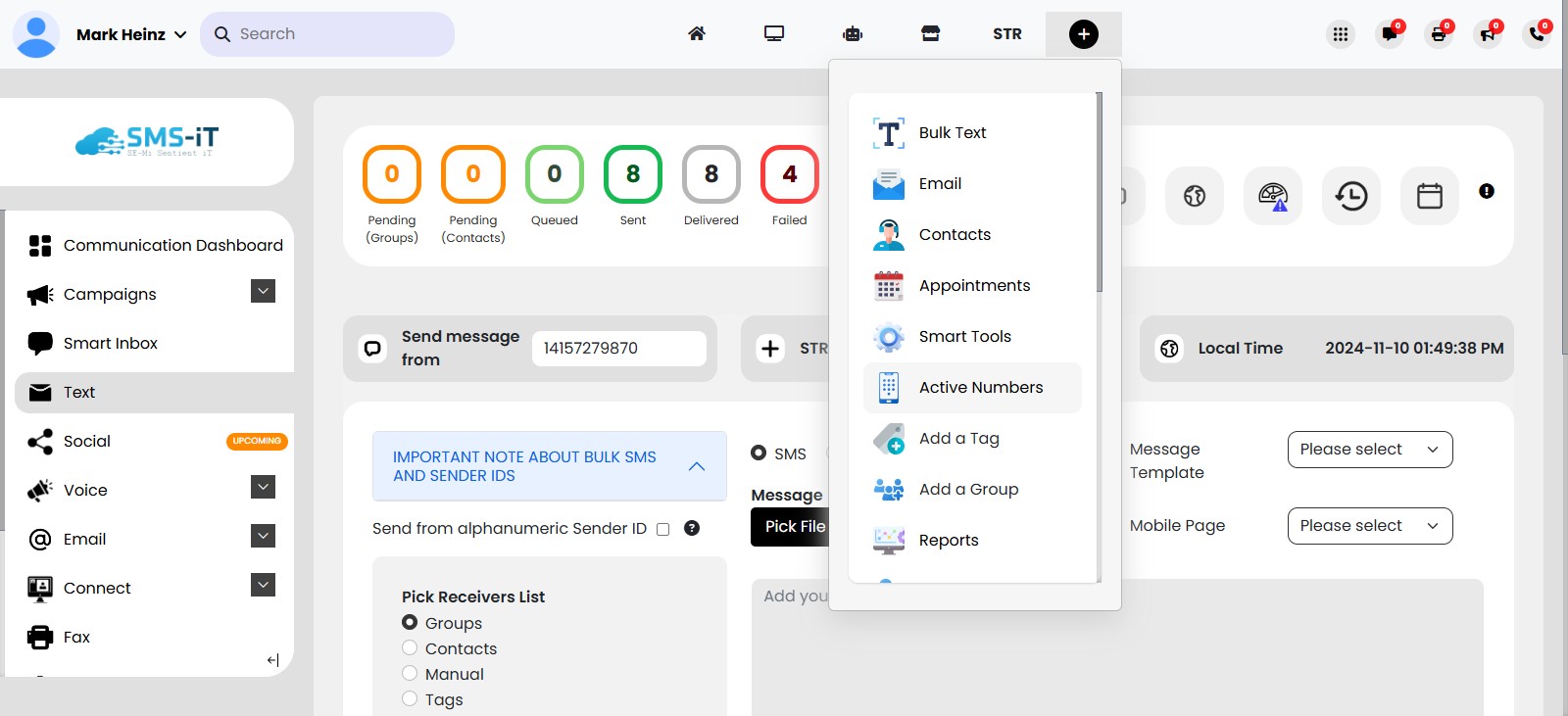Select the Tags receivers radio button
The width and height of the screenshot is (1568, 716).
(x=410, y=698)
